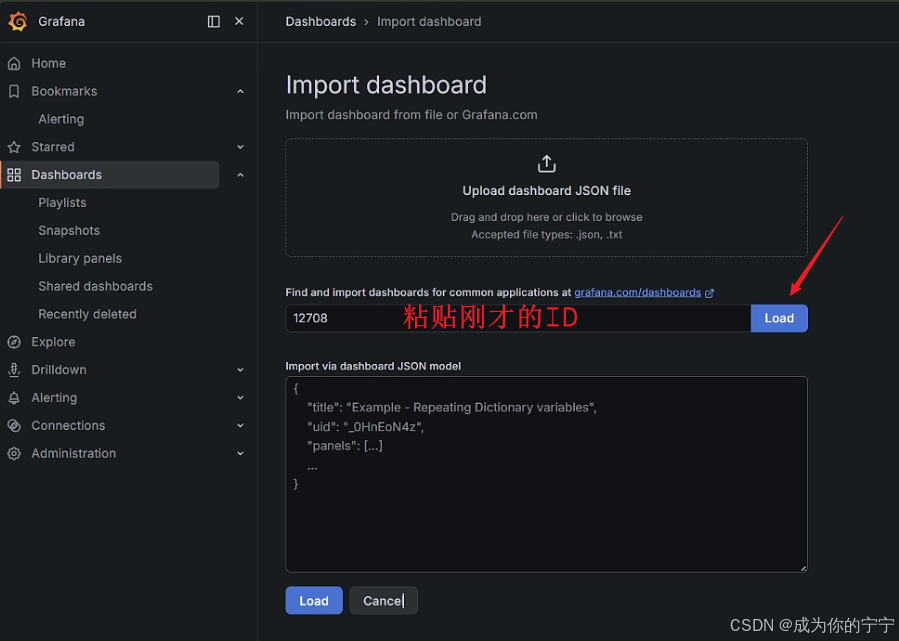Open Connections menu item
The image size is (899, 641).
(x=68, y=425)
